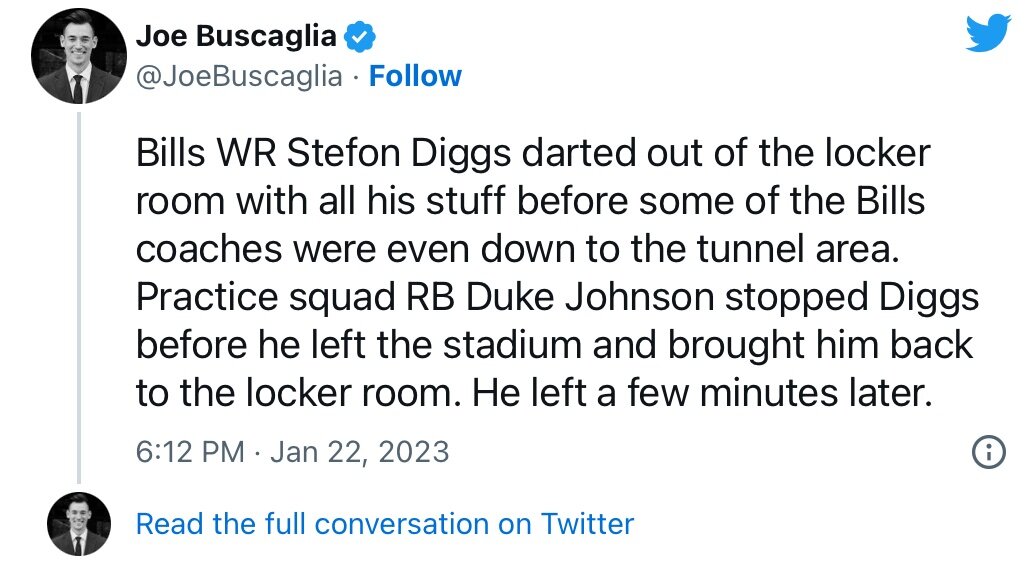Image resolution: width=1034 pixels, height=570 pixels.
Task: Click the tweet body about Stefon Diggs
Action: (x=555, y=272)
